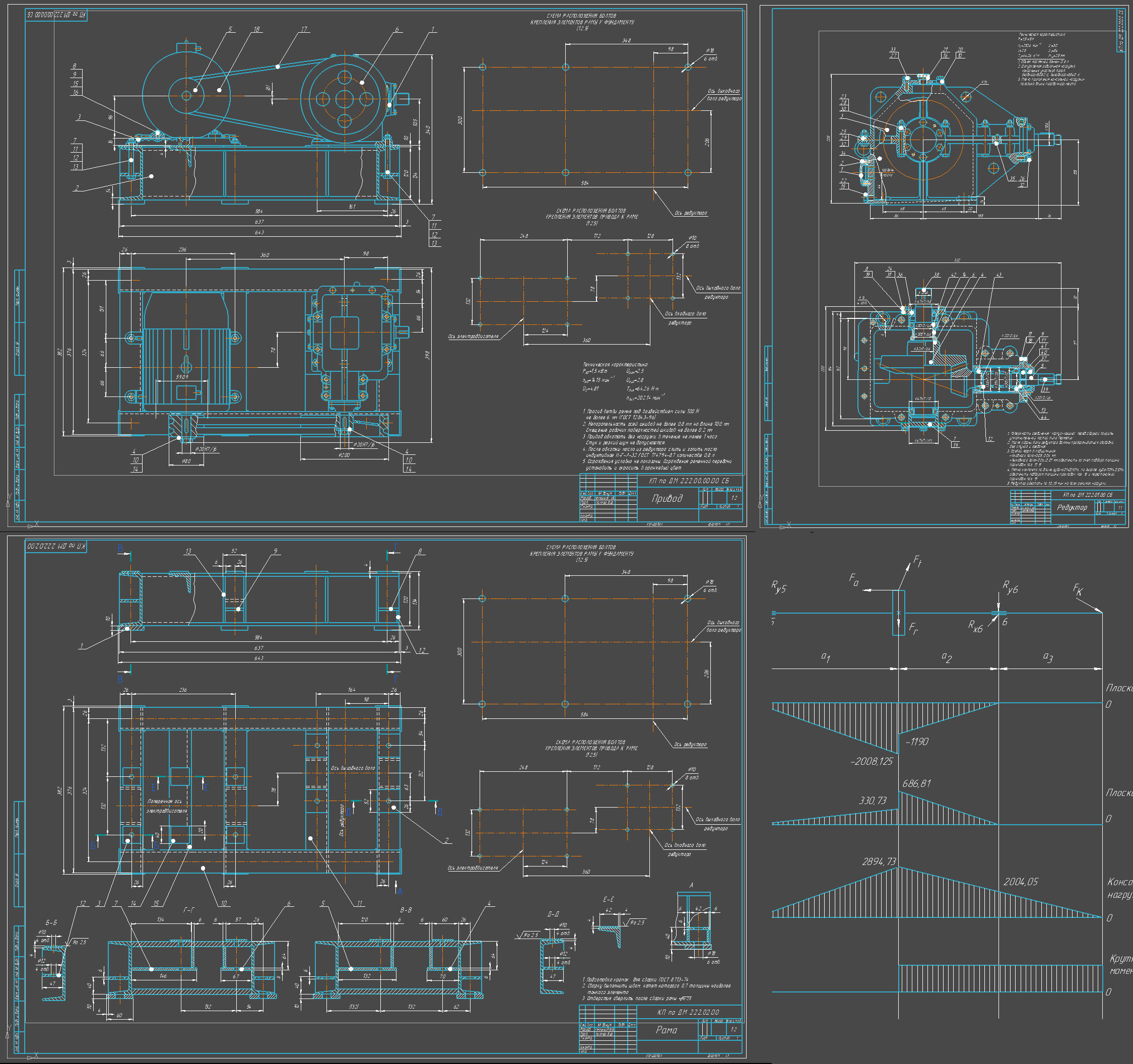Screen dimensions: 1133x1064
Task: Click section view label 'Е-Е'
Action: (608, 899)
